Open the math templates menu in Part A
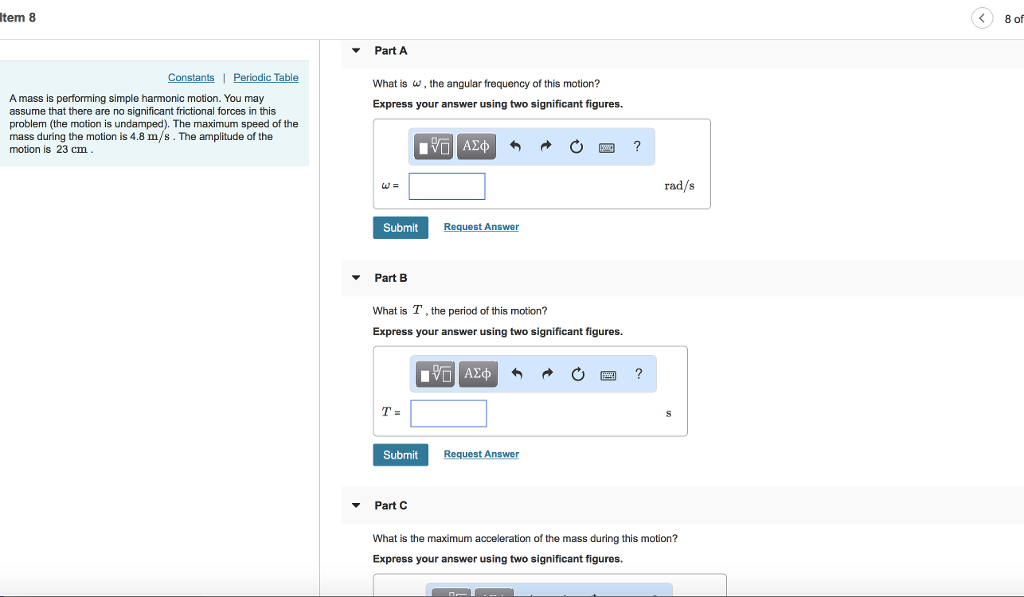Viewport: 1024px width, 597px height. pyautogui.click(x=433, y=146)
